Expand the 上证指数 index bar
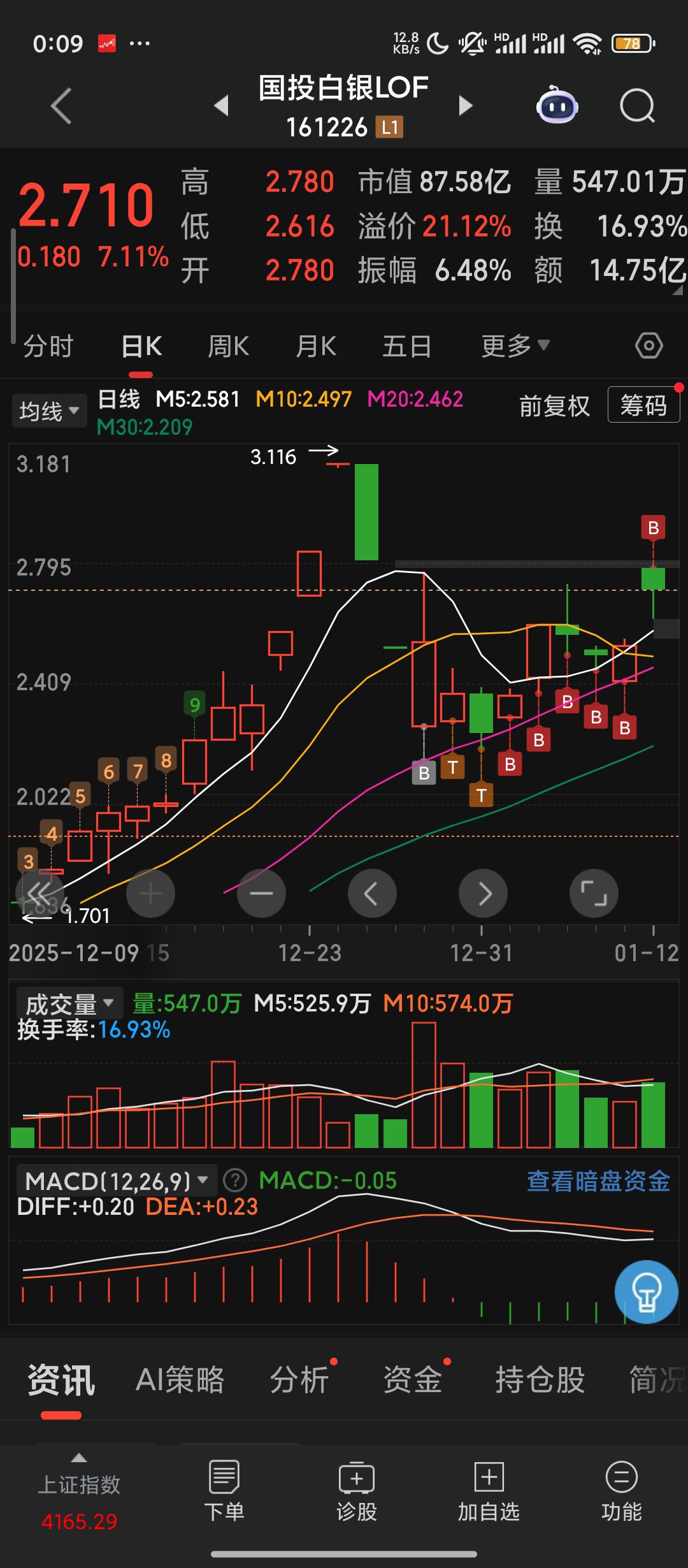The image size is (688, 1568). tap(79, 1458)
